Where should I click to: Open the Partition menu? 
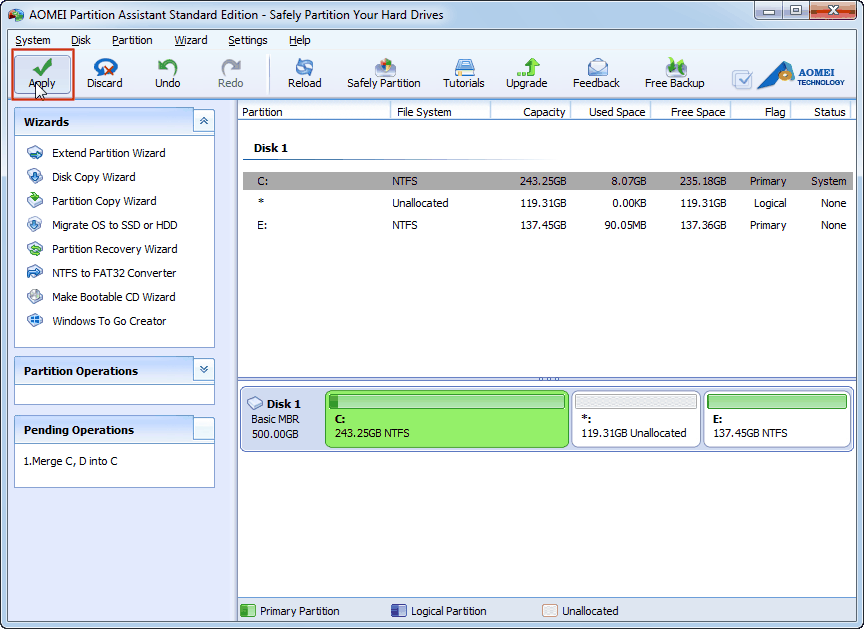132,40
